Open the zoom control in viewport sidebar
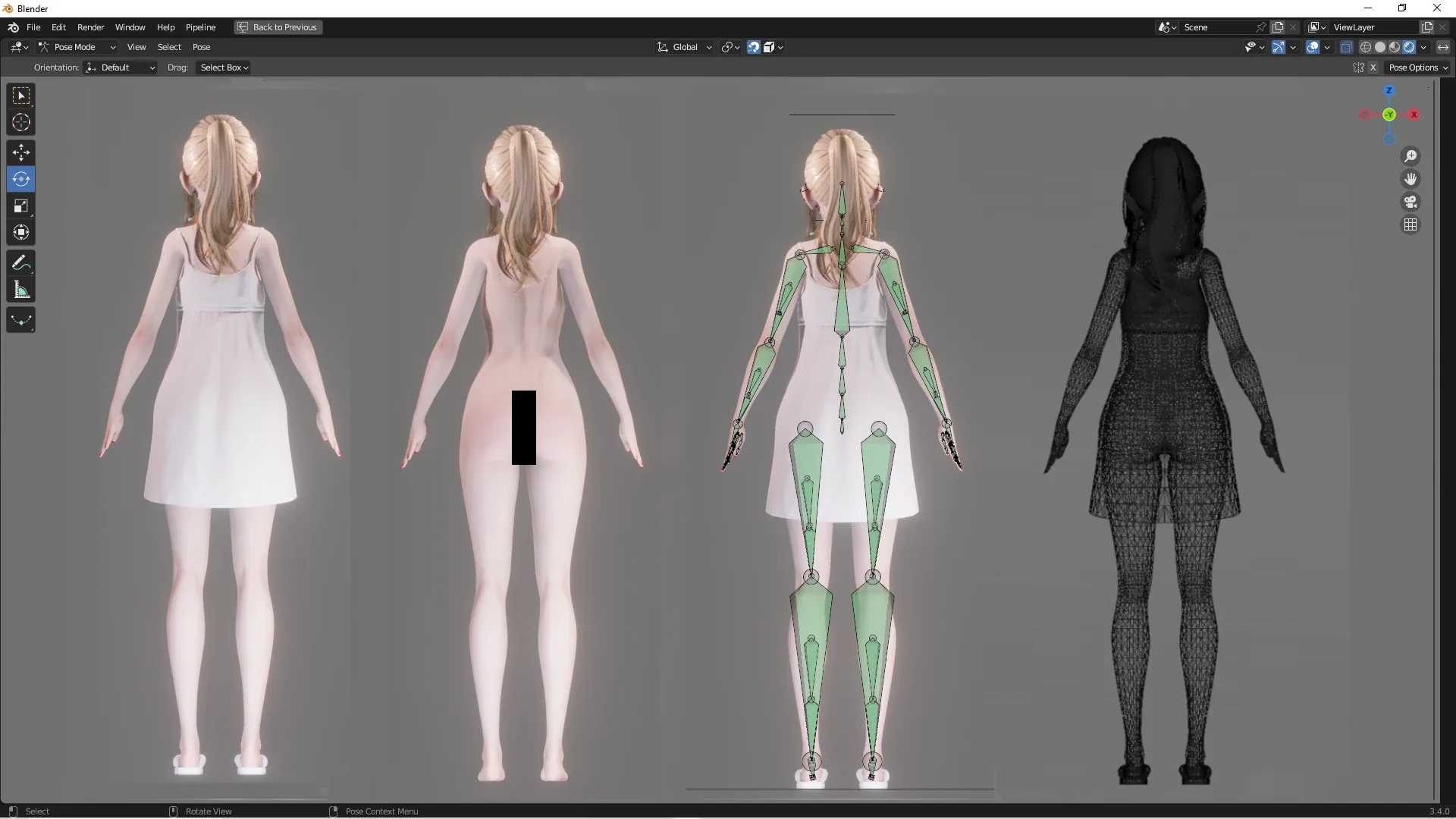This screenshot has height=819, width=1456. tap(1410, 156)
